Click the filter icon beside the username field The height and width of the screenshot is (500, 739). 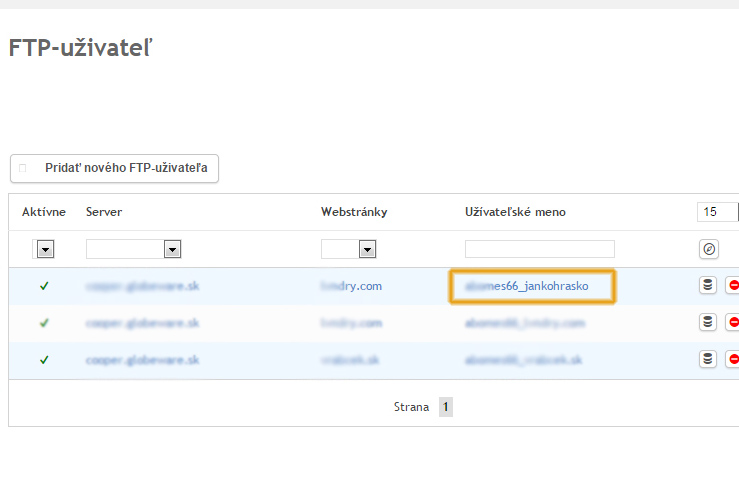(708, 249)
